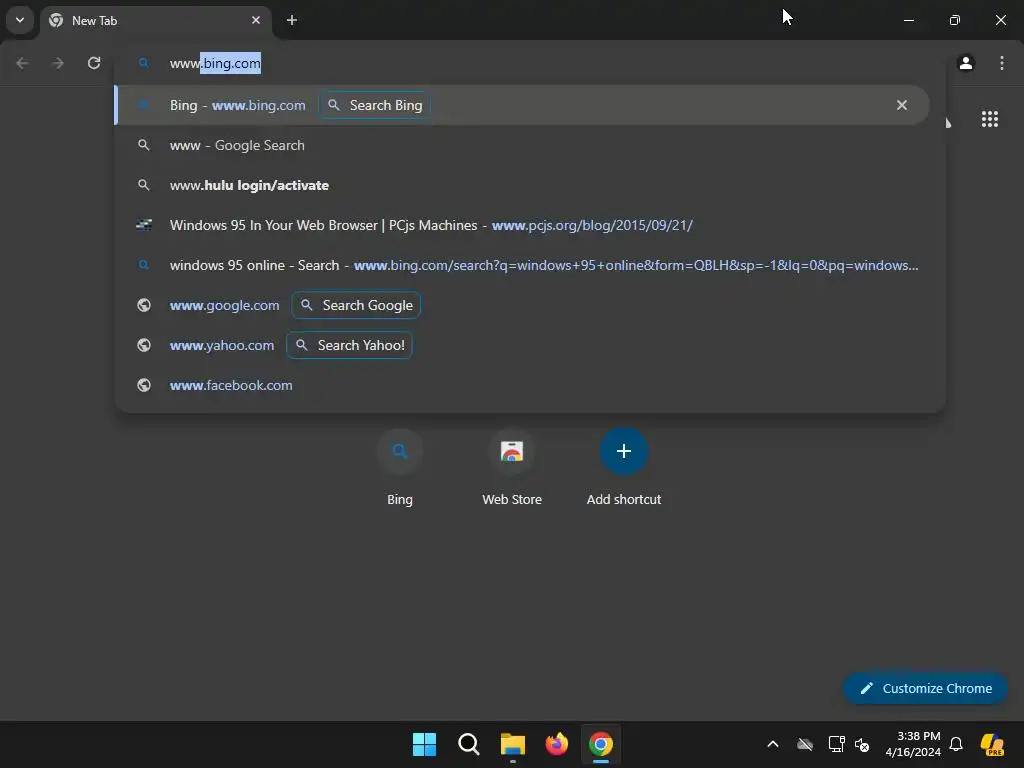The width and height of the screenshot is (1024, 768).
Task: Open the Chrome three-dot menu
Action: coord(1002,63)
